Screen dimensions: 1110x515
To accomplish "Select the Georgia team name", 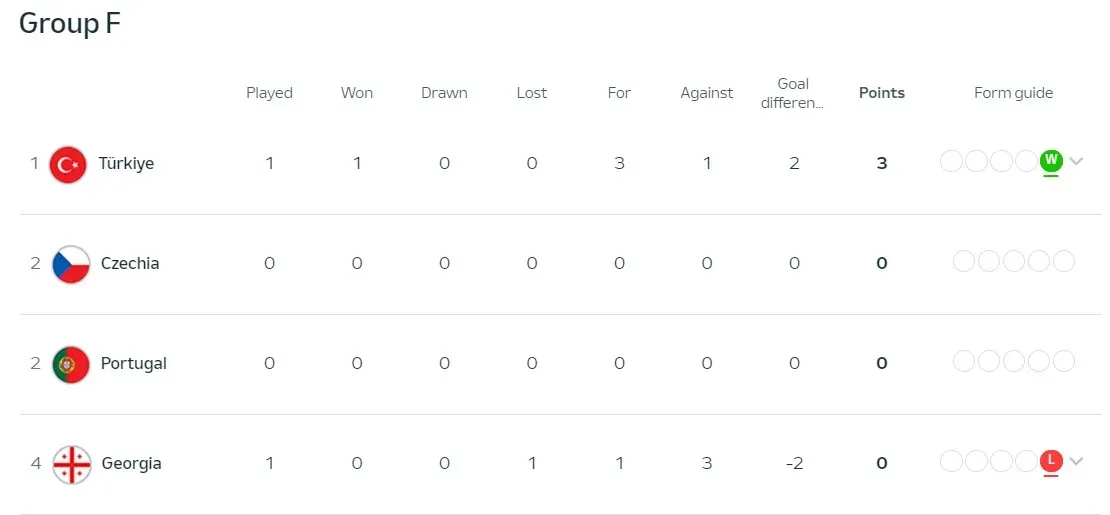I will (131, 463).
